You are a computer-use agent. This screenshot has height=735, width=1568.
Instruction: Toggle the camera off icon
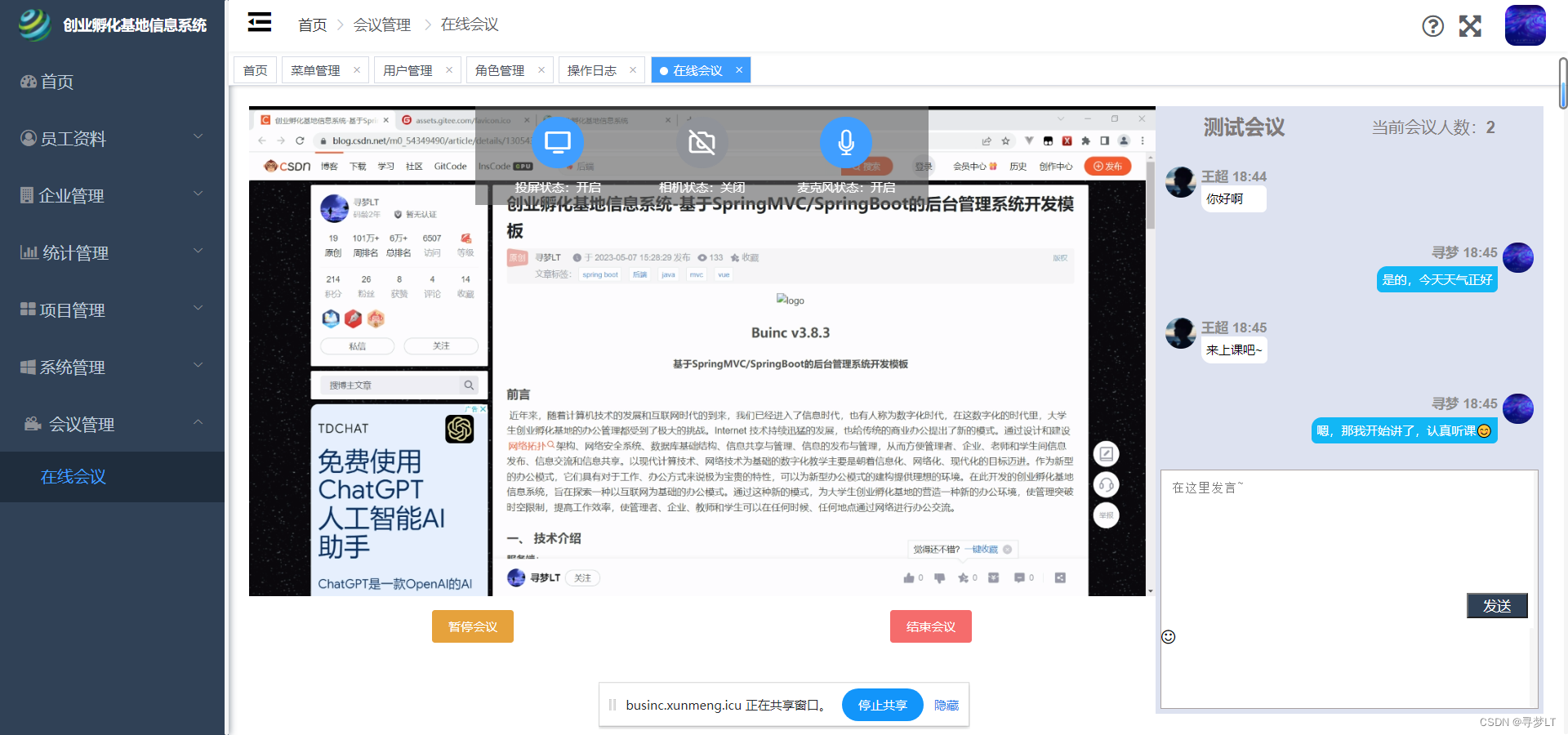pyautogui.click(x=702, y=143)
